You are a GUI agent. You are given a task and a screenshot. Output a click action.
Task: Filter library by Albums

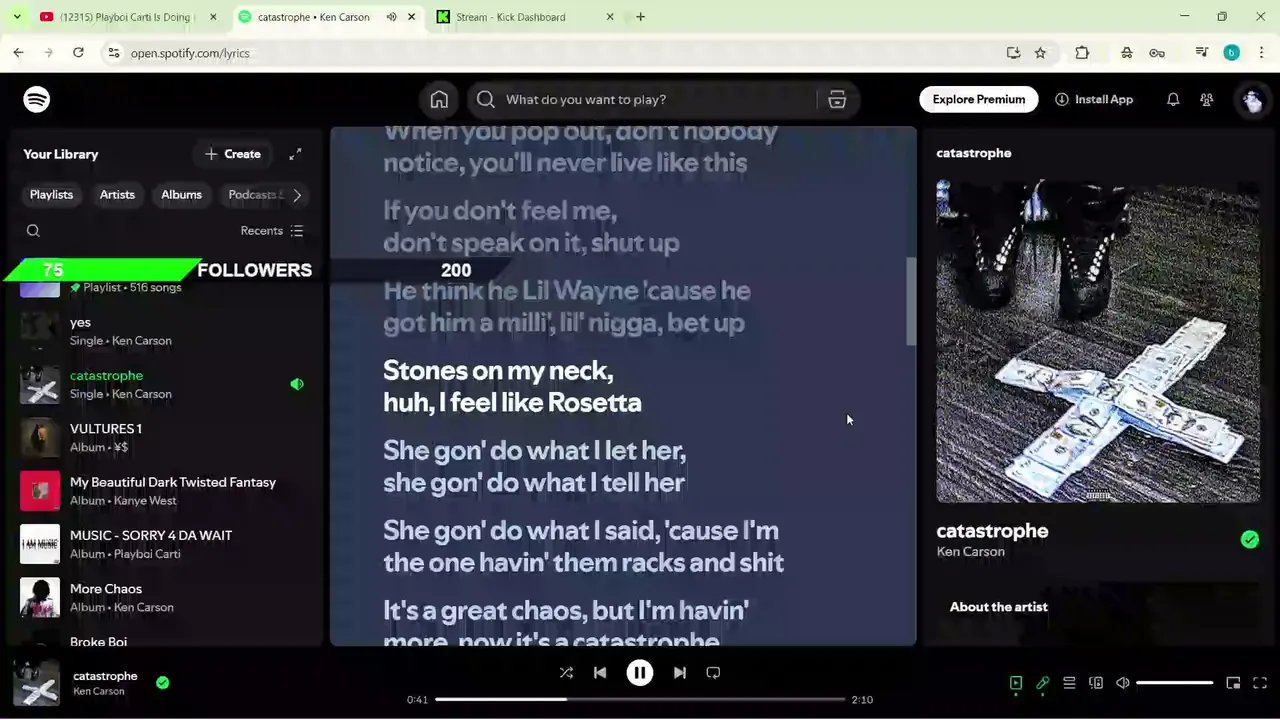[x=181, y=195]
